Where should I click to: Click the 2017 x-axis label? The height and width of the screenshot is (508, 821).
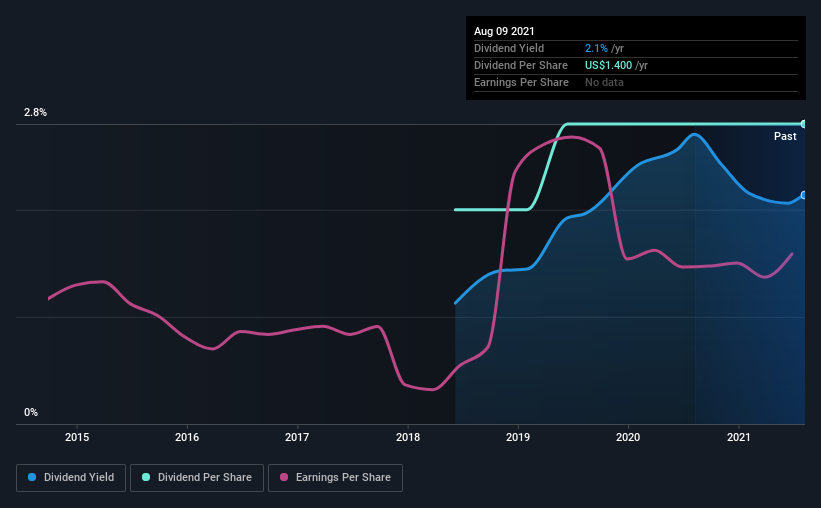click(297, 437)
